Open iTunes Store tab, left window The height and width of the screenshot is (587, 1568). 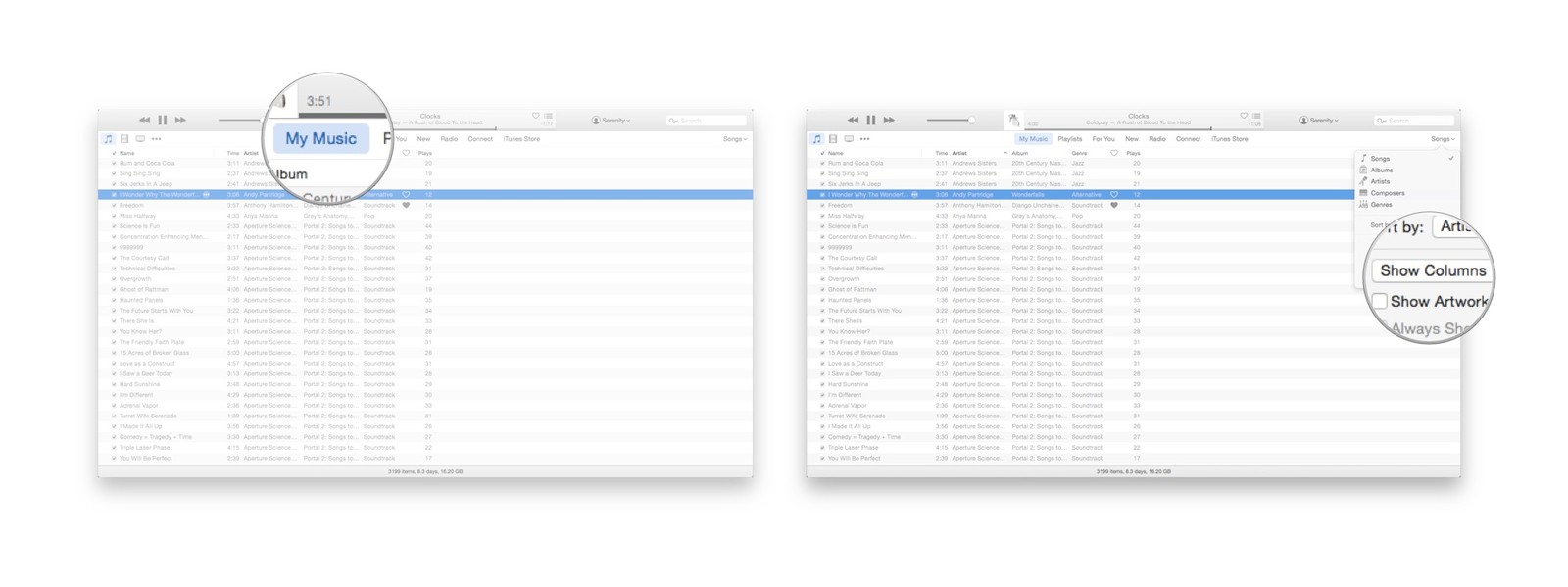point(521,139)
